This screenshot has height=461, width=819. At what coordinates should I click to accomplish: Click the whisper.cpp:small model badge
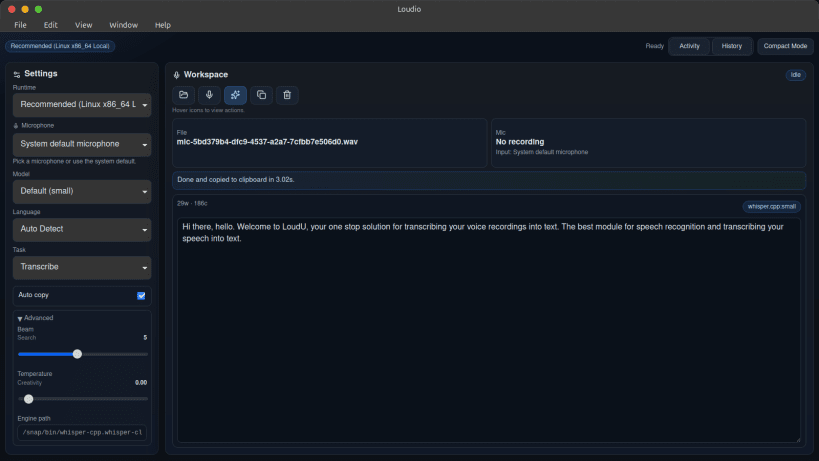pyautogui.click(x=771, y=207)
